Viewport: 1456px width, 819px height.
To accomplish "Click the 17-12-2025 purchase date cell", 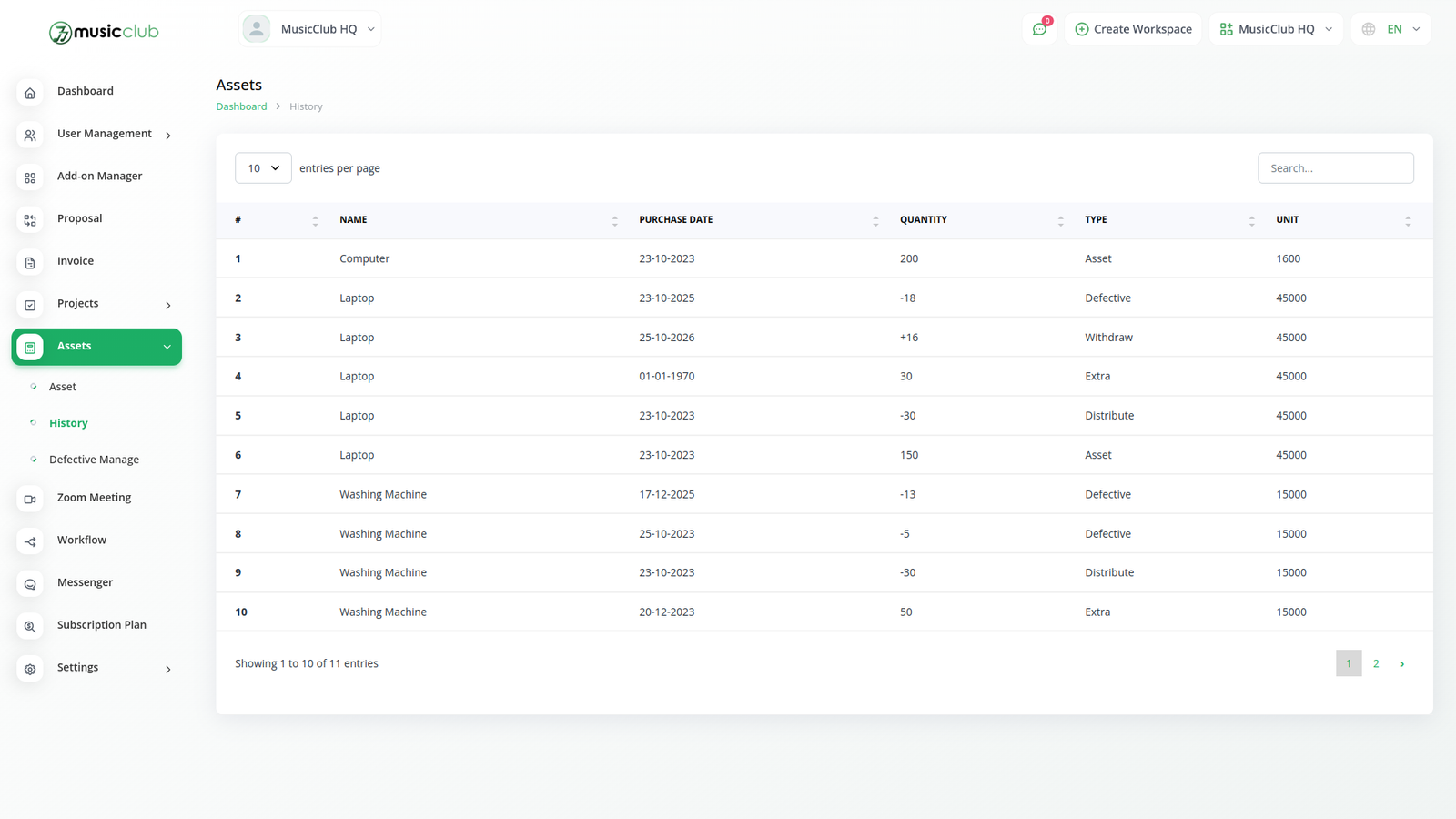I will coord(667,495).
